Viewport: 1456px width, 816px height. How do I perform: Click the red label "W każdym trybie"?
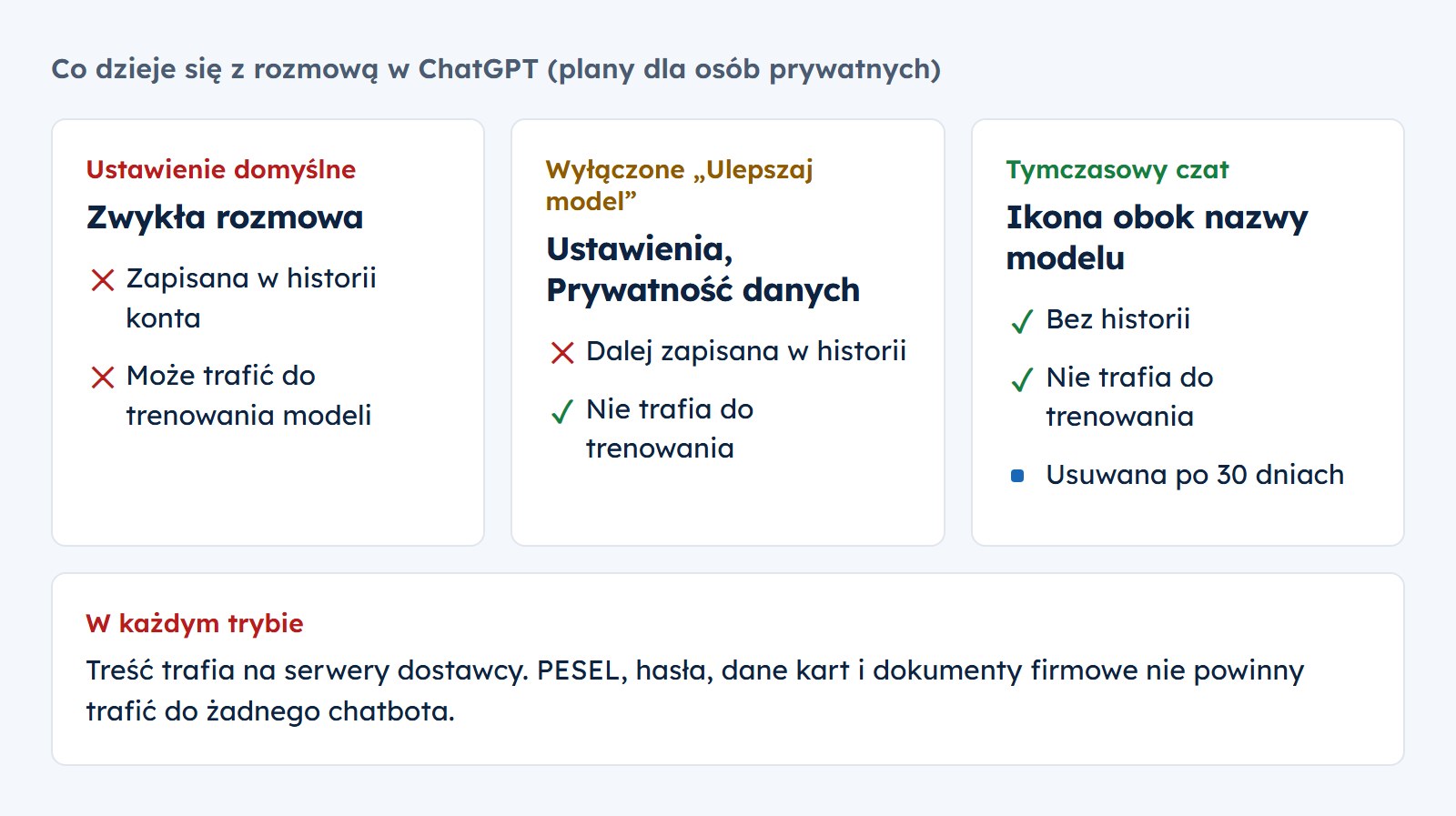[x=195, y=624]
